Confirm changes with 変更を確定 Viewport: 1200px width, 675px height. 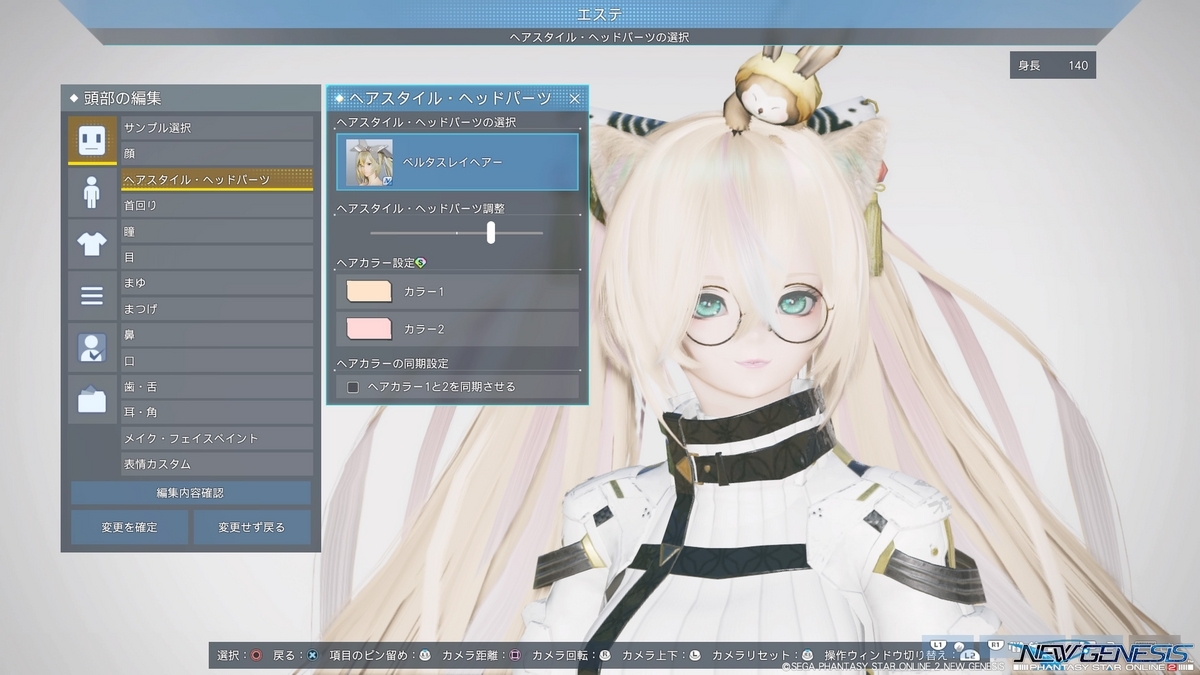pyautogui.click(x=129, y=527)
